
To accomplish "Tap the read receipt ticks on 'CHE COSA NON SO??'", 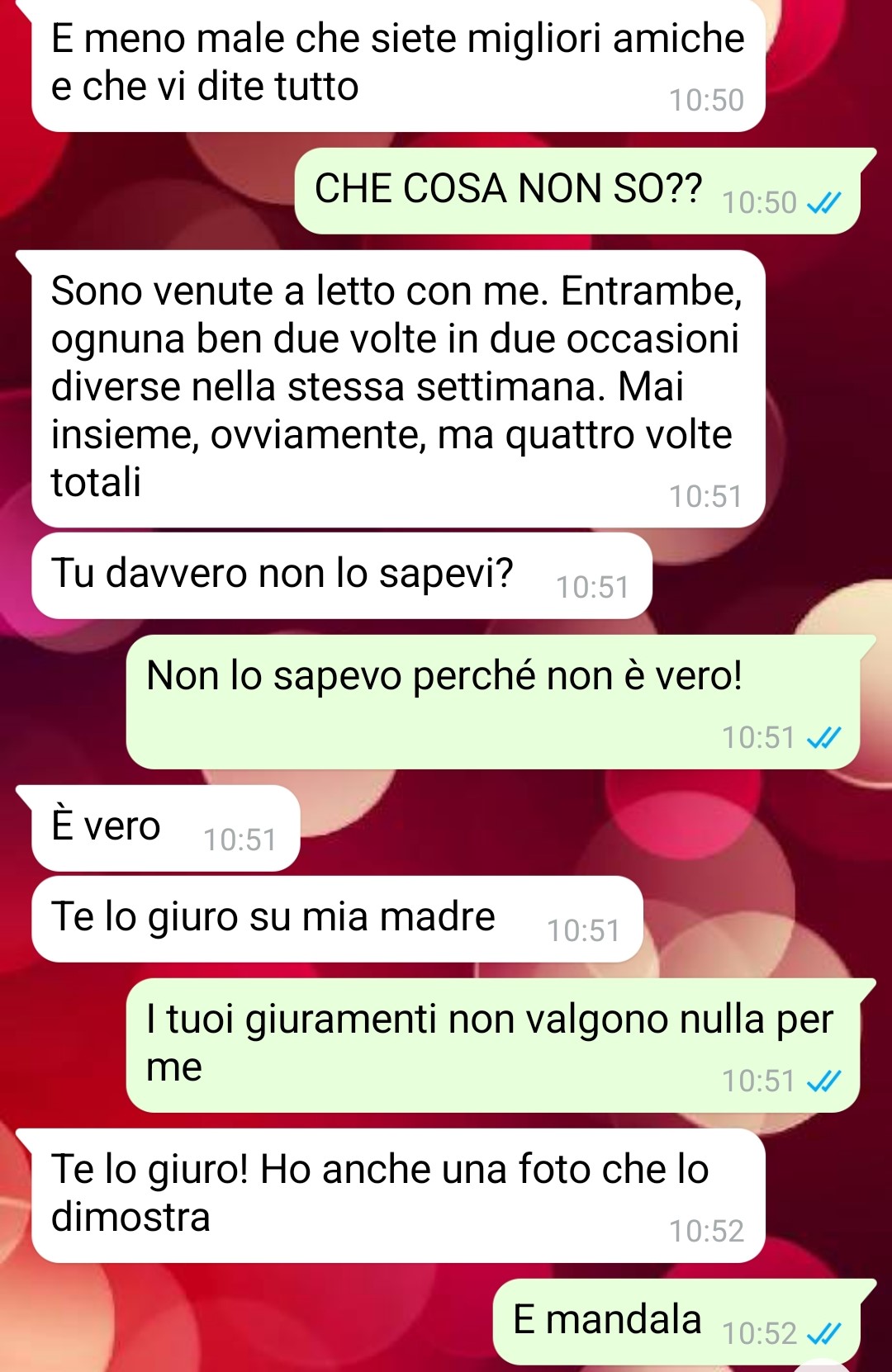I will pyautogui.click(x=823, y=202).
